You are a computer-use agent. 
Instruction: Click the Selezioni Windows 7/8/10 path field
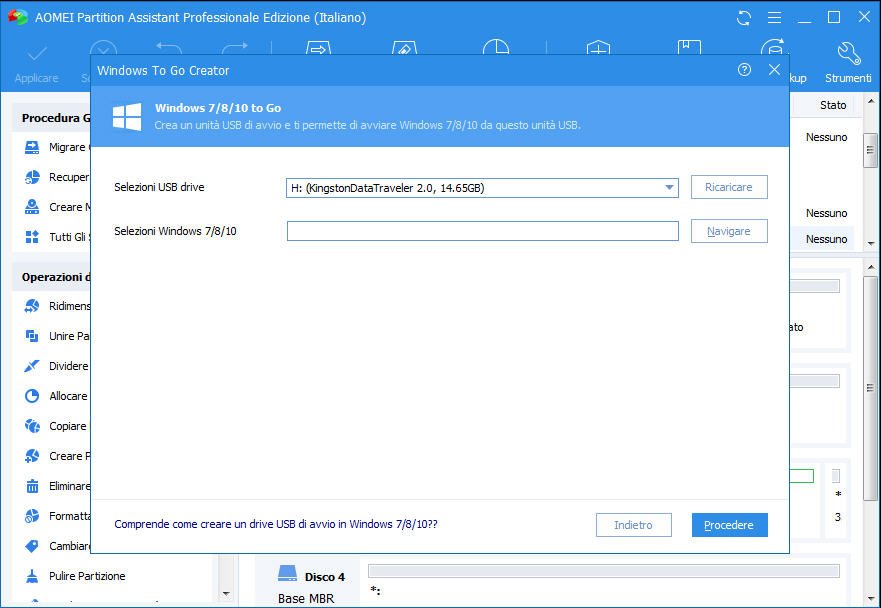[483, 231]
